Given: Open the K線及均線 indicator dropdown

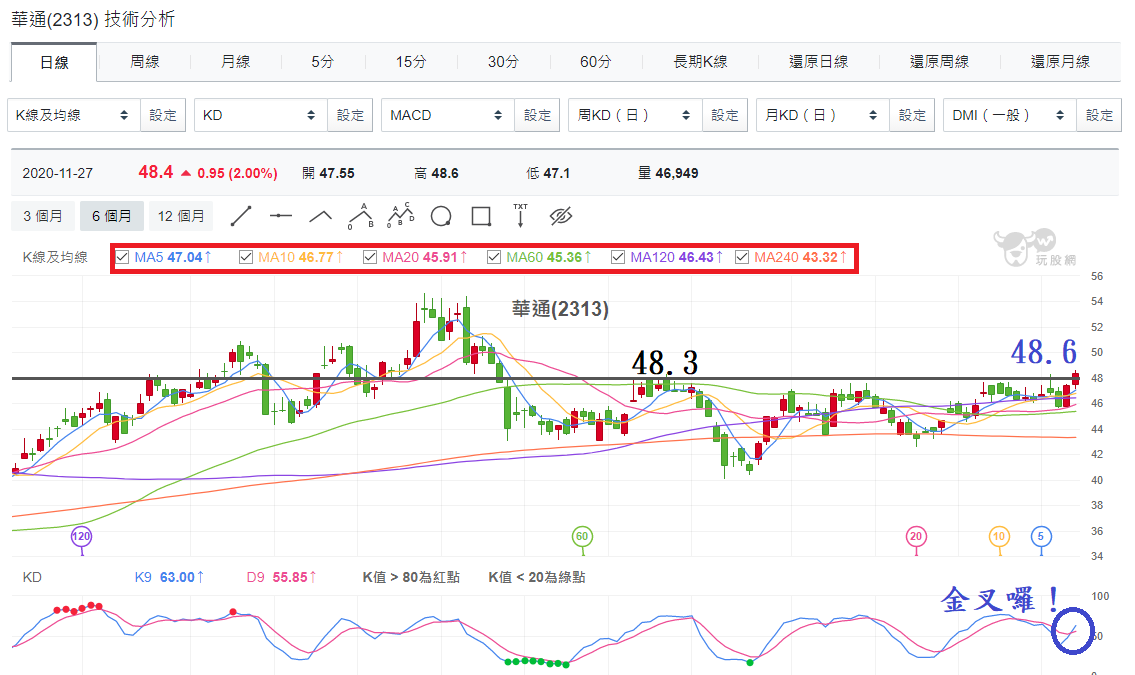Looking at the screenshot, I should 74,115.
